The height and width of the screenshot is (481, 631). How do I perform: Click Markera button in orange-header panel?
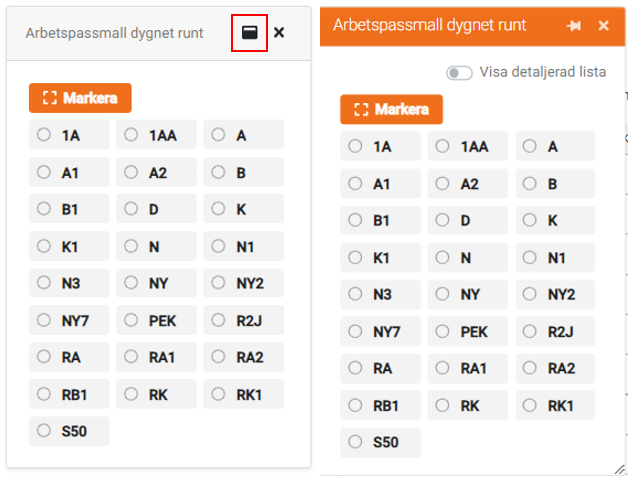[391, 110]
